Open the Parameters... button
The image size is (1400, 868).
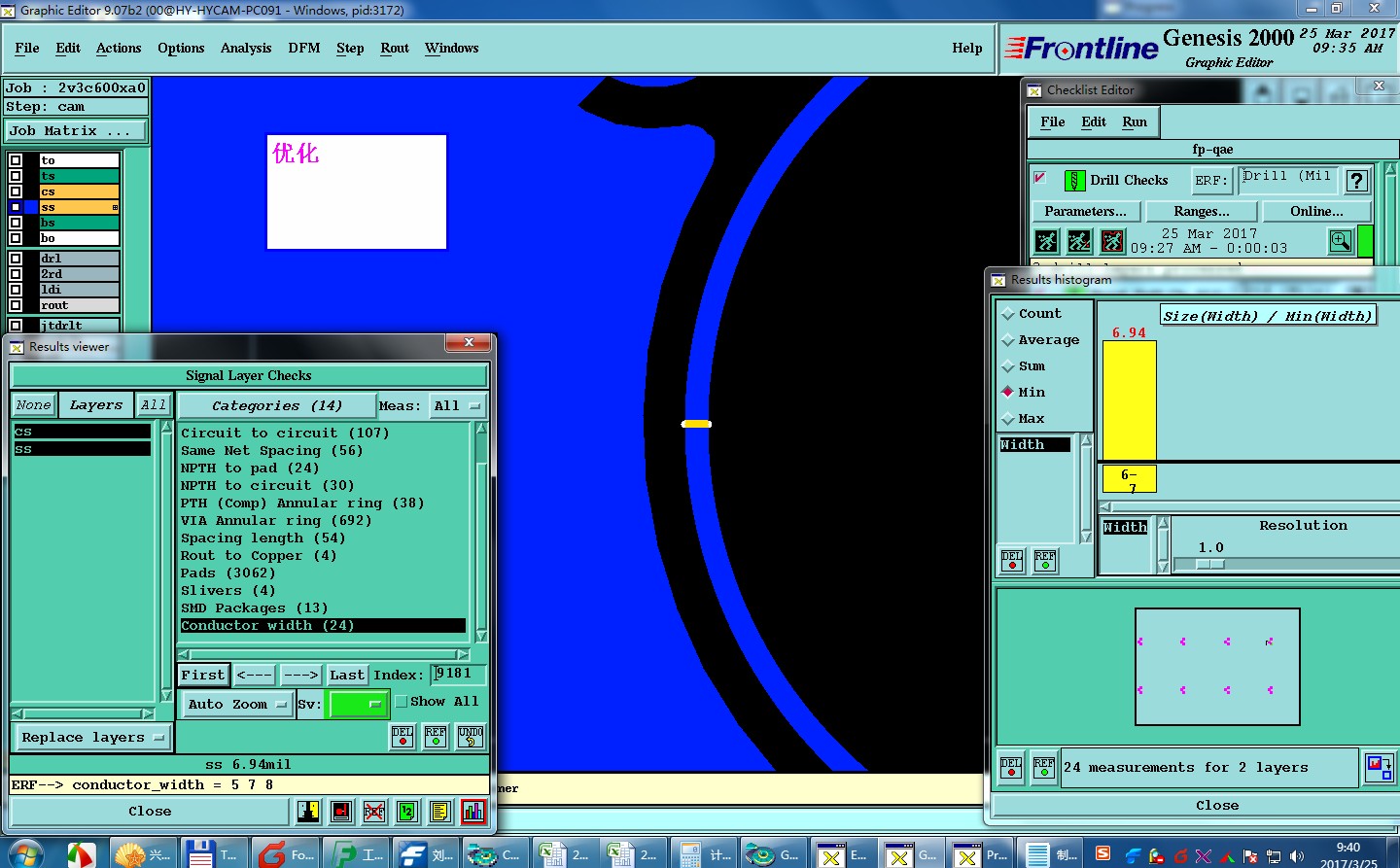tap(1085, 211)
